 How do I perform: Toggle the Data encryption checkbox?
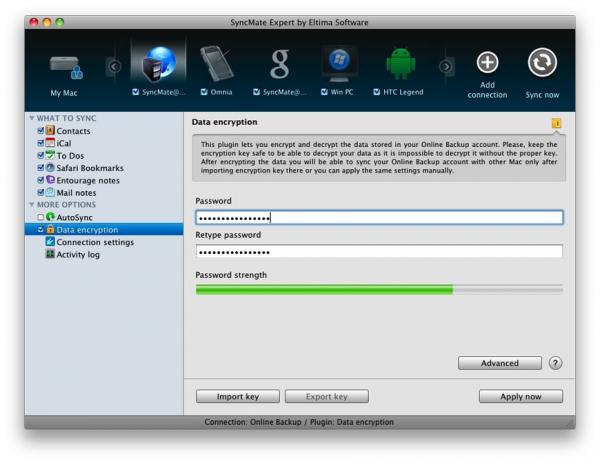[x=41, y=230]
